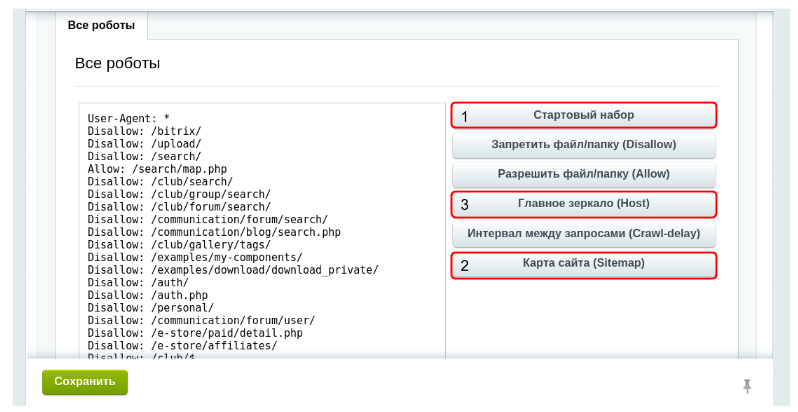Screen dimensions: 798x412
Task: Switch to the Все роботы tab
Action: pos(101,25)
